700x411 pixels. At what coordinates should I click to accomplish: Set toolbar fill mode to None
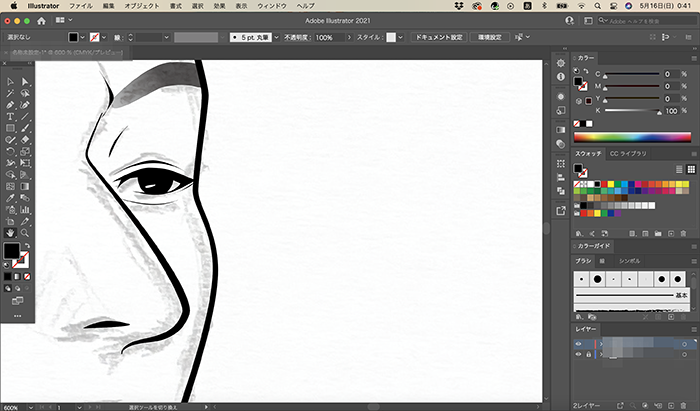[27, 277]
